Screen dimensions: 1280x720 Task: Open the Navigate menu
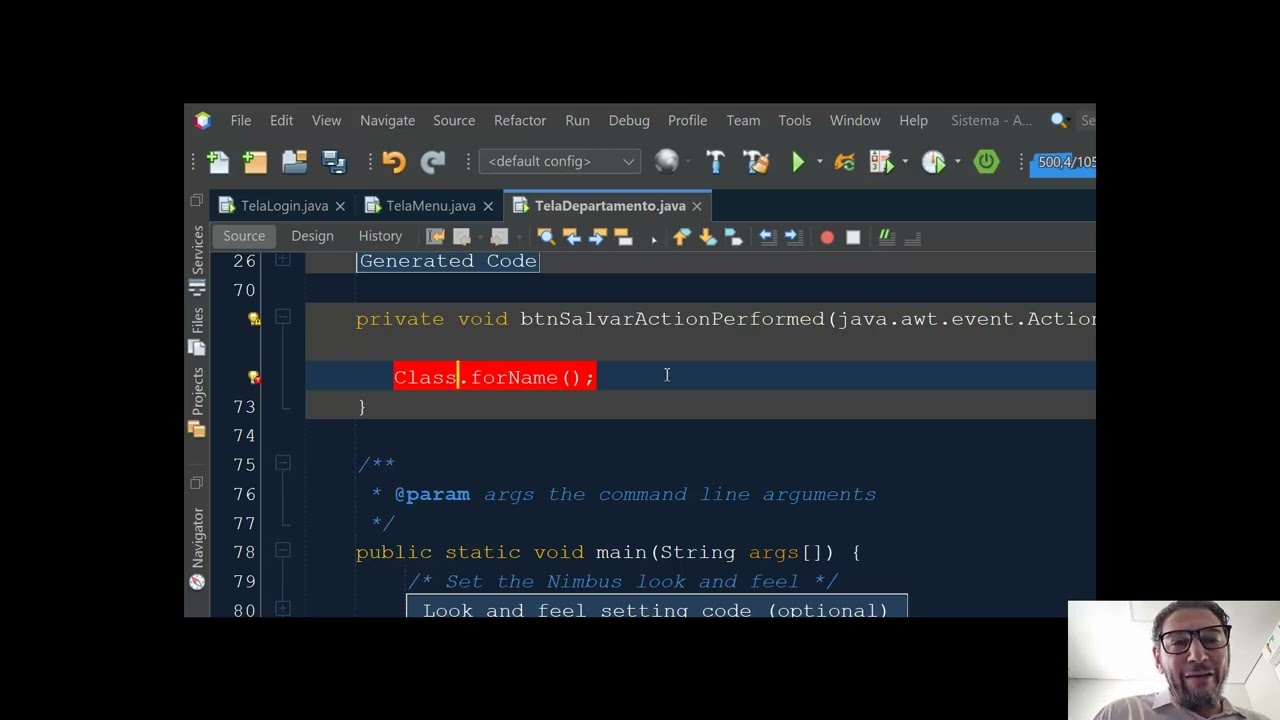387,120
